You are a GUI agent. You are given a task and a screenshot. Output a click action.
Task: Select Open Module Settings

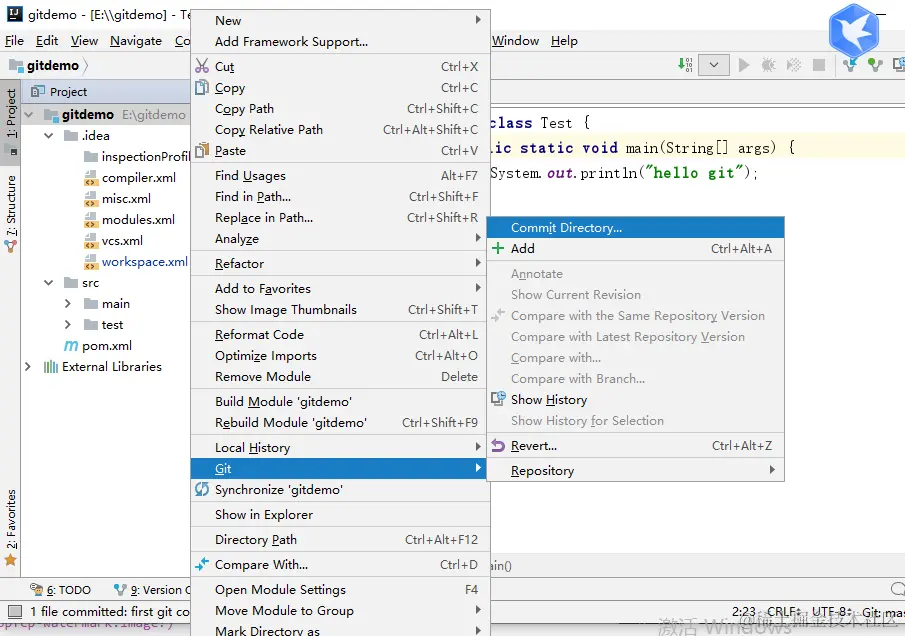point(341,589)
